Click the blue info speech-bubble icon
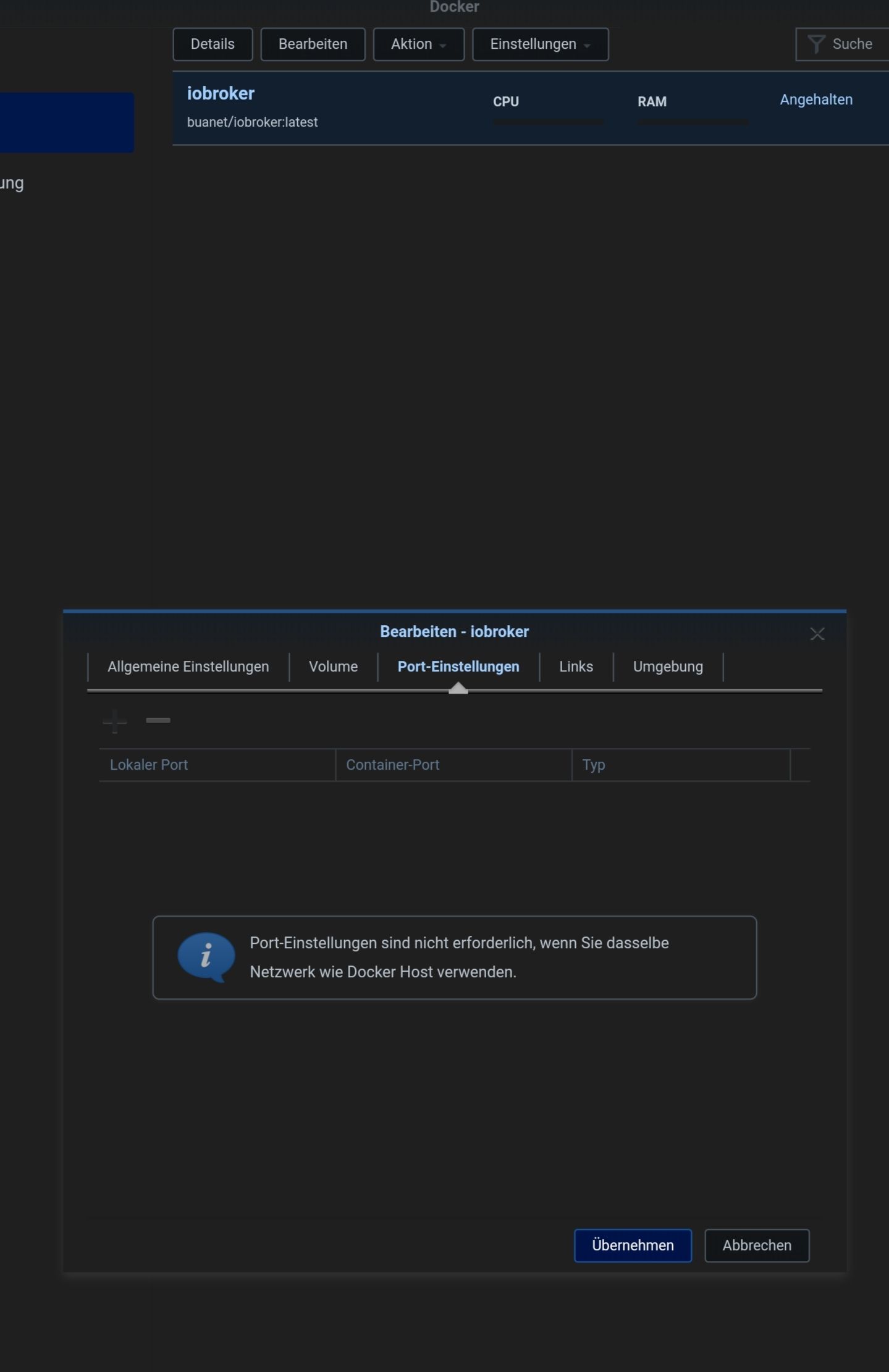 click(x=206, y=957)
